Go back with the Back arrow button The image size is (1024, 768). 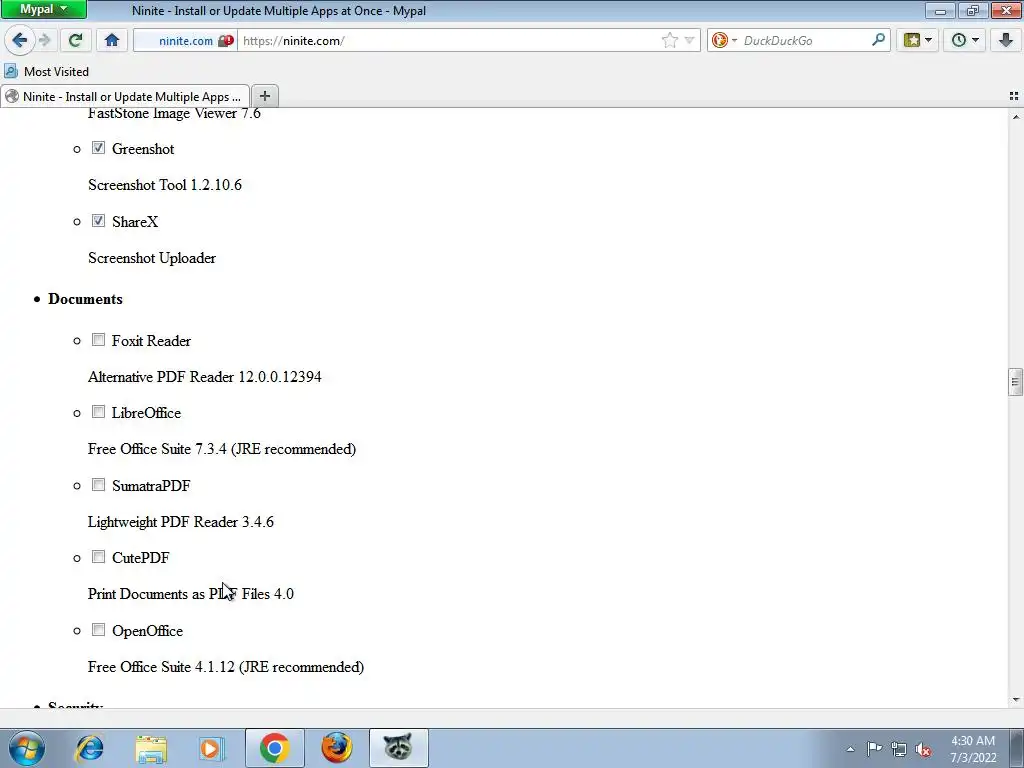tap(19, 40)
